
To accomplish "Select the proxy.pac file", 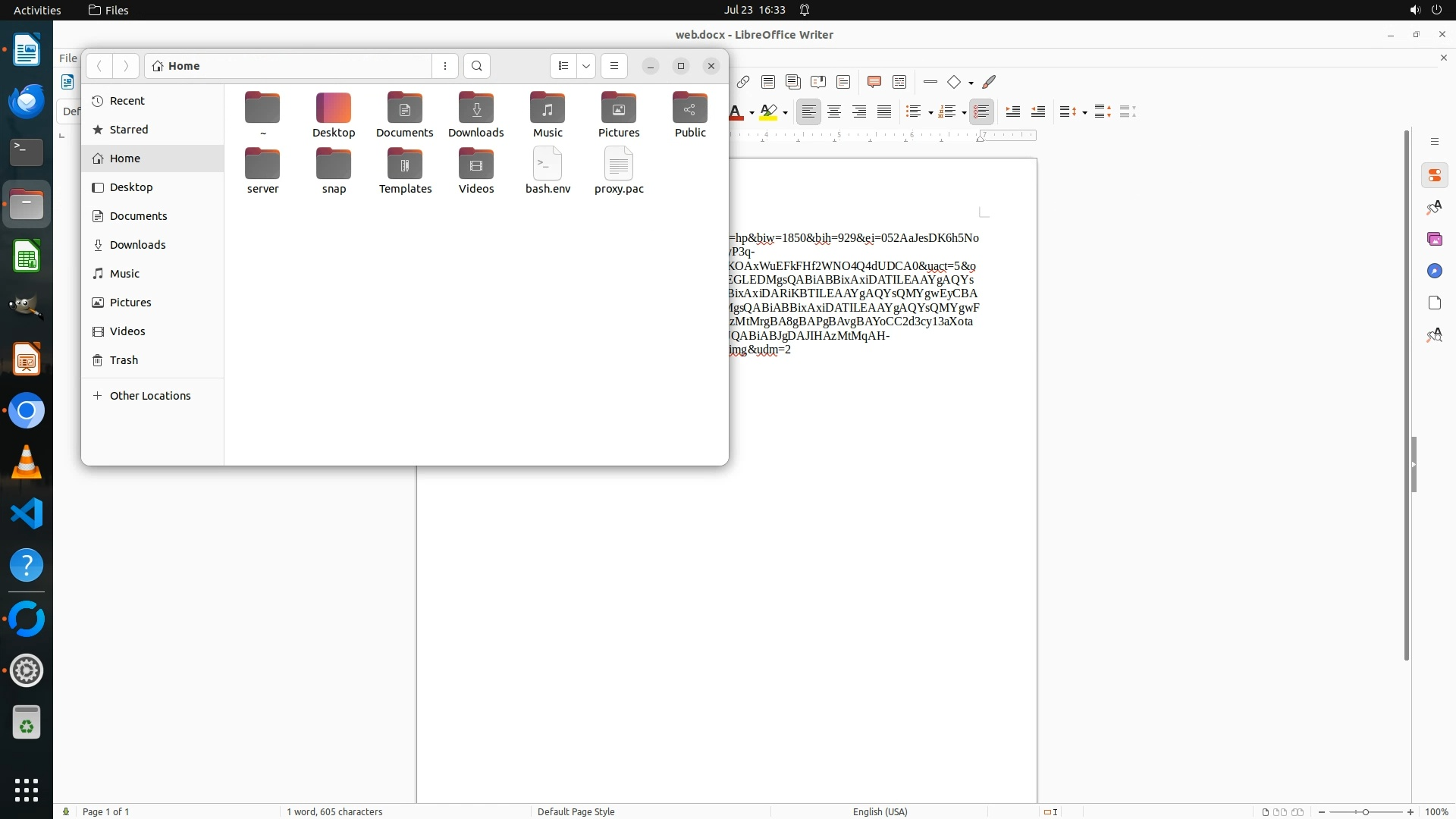I will point(619,171).
